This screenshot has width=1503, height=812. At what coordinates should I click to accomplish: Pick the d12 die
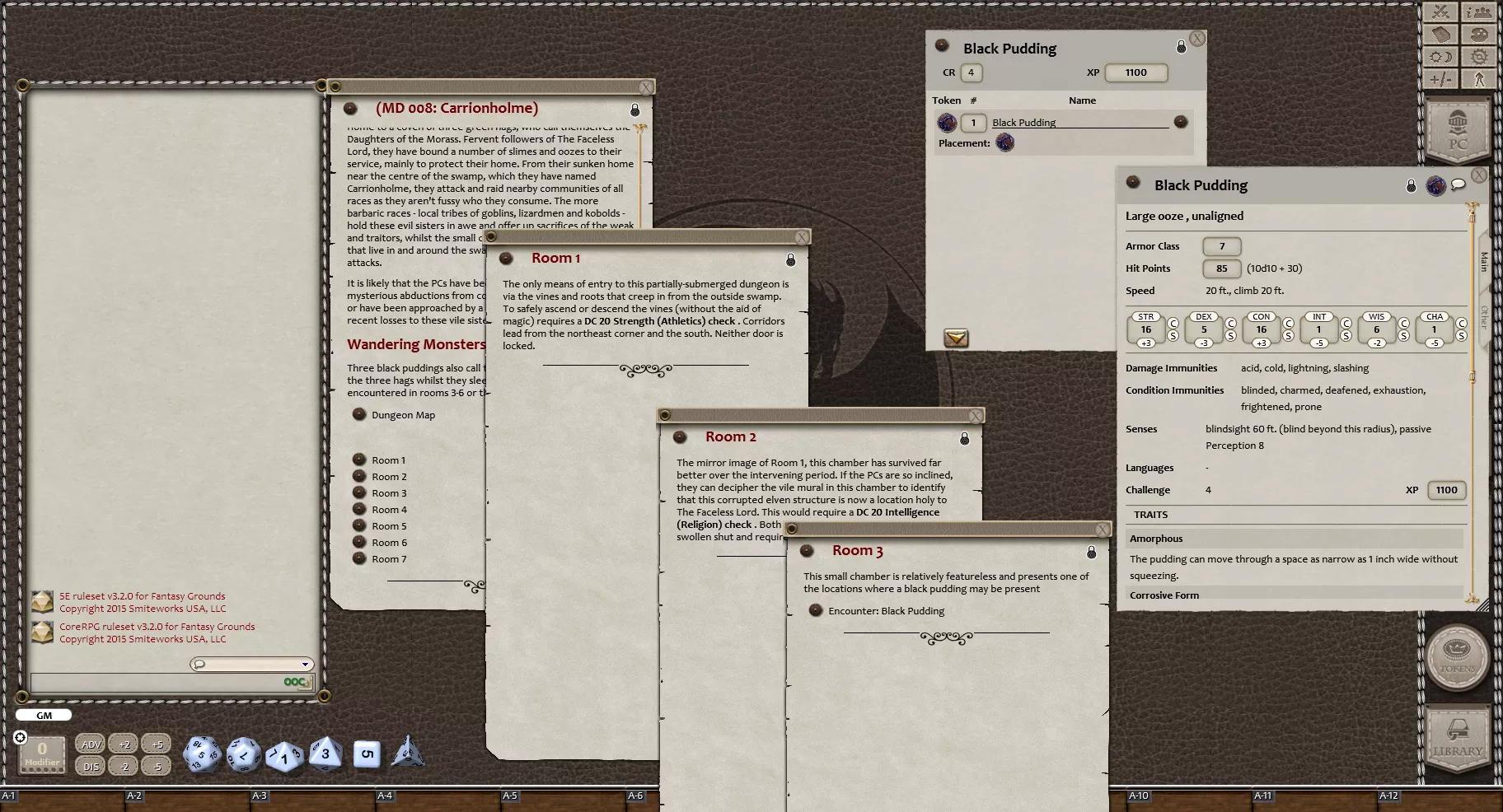point(243,754)
